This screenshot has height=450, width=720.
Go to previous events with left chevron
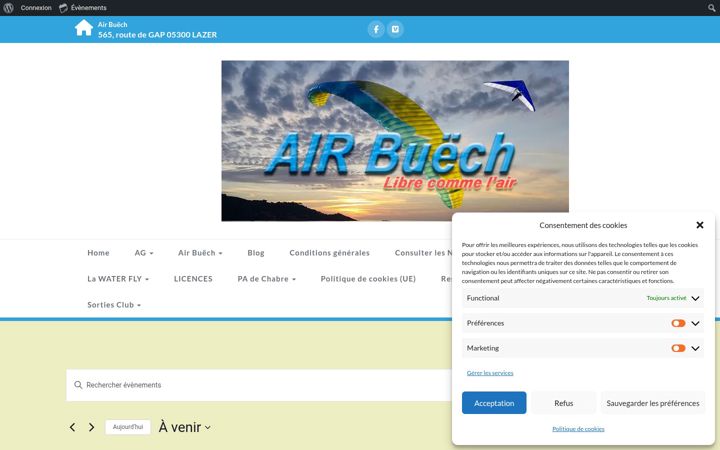click(73, 428)
